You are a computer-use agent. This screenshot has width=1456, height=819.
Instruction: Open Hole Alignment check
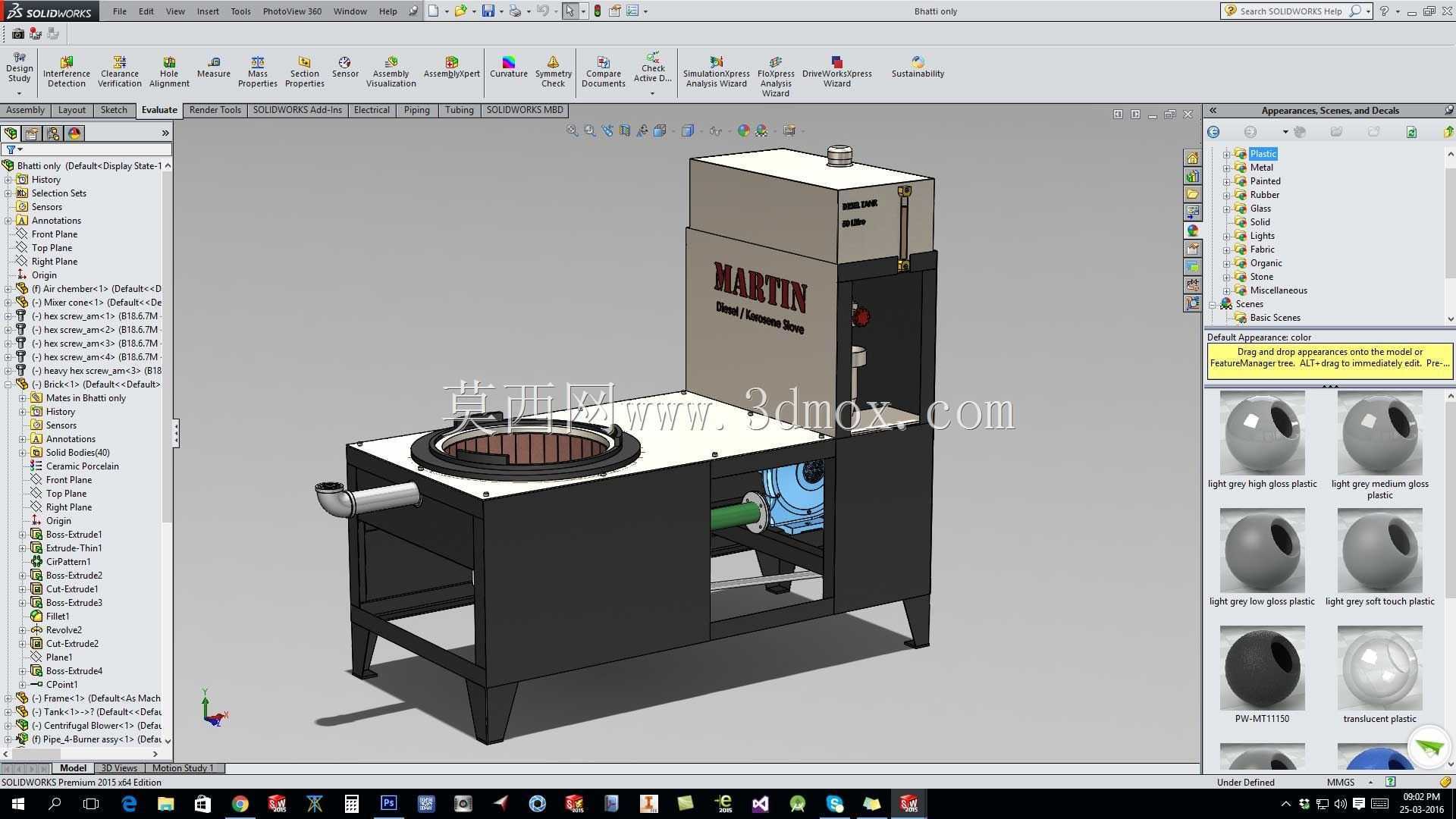click(x=169, y=72)
